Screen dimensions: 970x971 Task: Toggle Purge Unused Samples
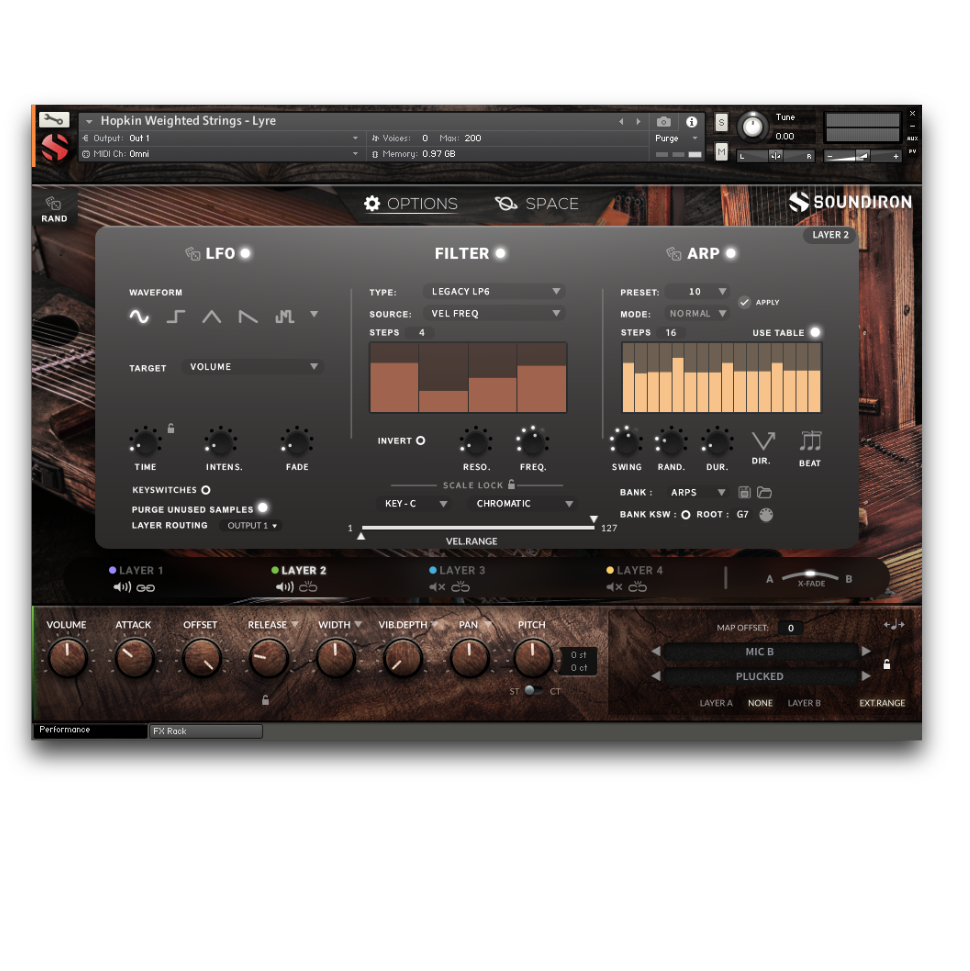pyautogui.click(x=263, y=508)
